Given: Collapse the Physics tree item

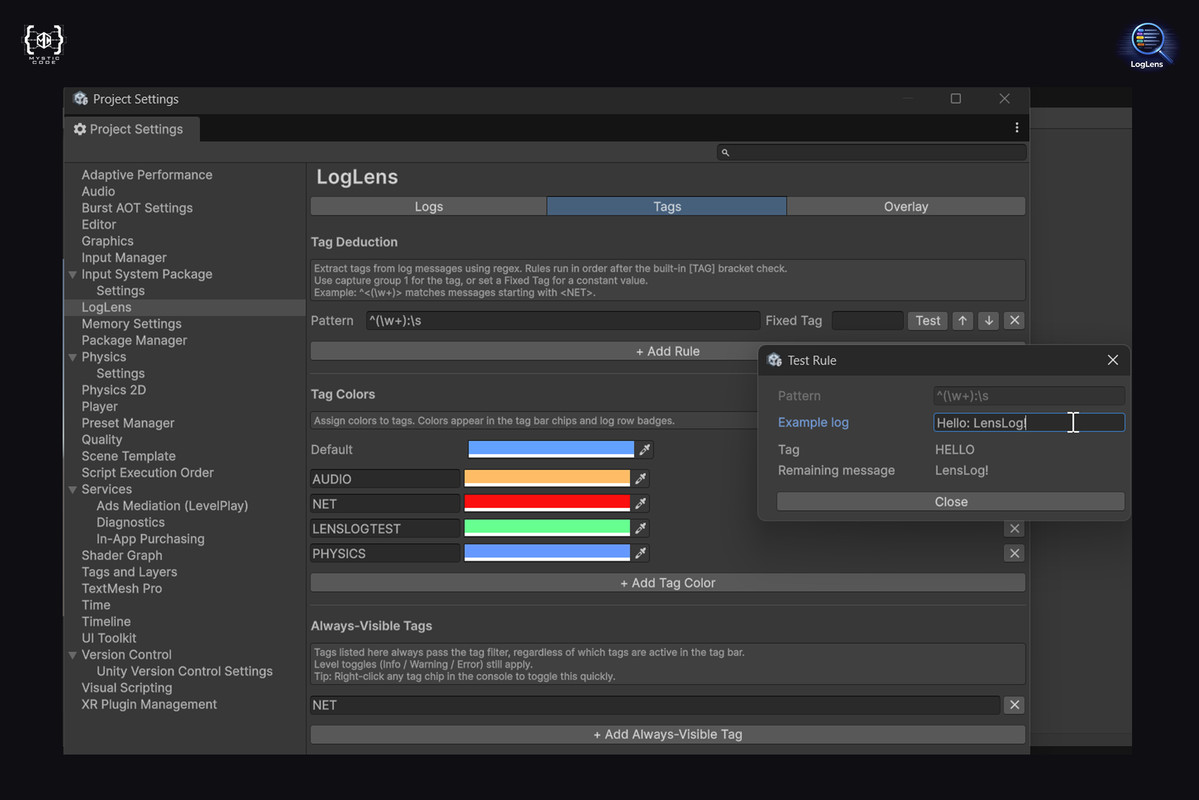Looking at the screenshot, I should pyautogui.click(x=73, y=357).
